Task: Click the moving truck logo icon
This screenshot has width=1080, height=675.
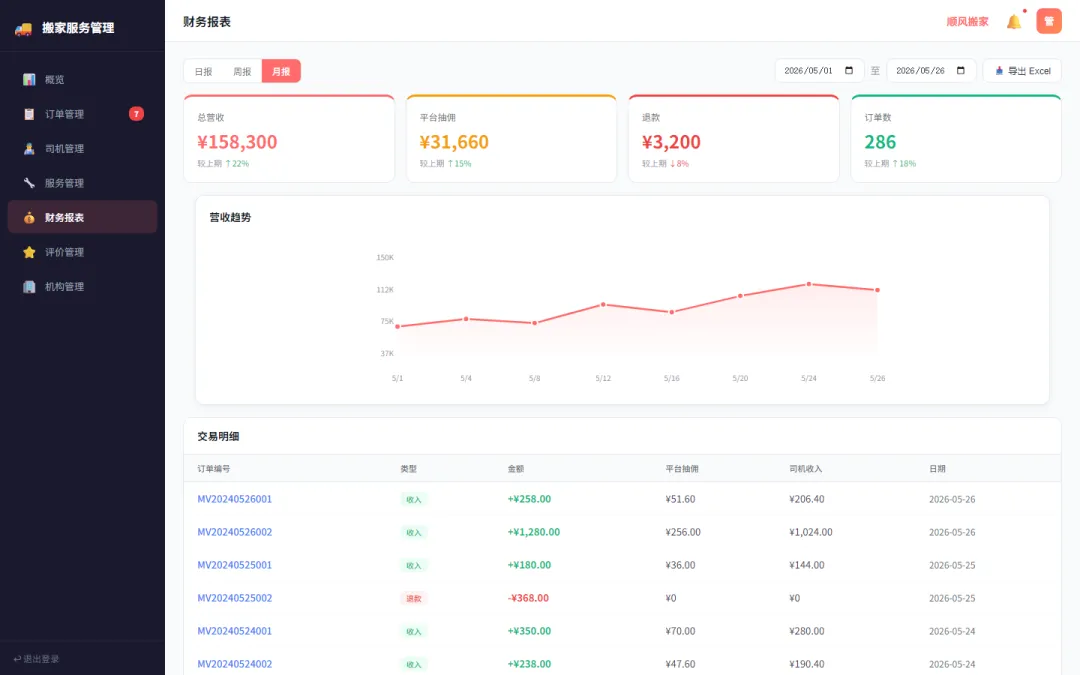Action: pyautogui.click(x=23, y=28)
